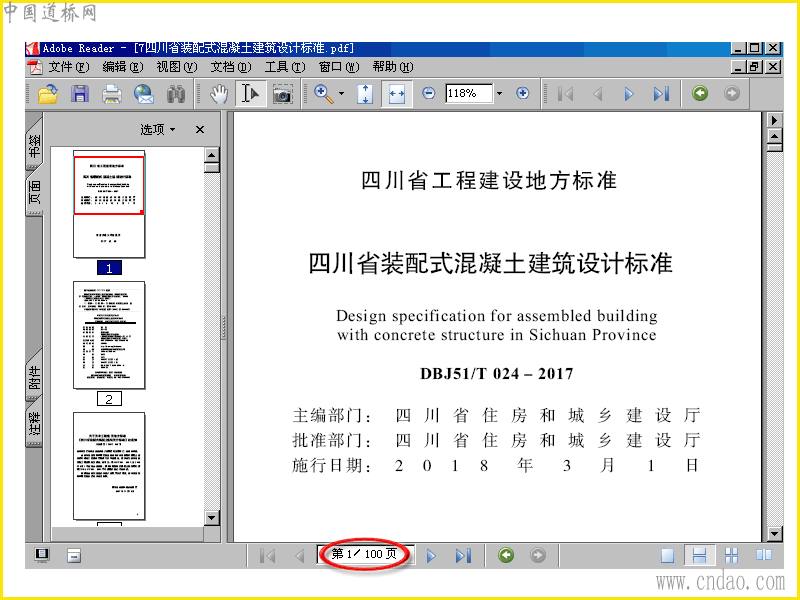Jump to last page in status bar
Viewport: 800px width, 600px height.
tap(463, 556)
